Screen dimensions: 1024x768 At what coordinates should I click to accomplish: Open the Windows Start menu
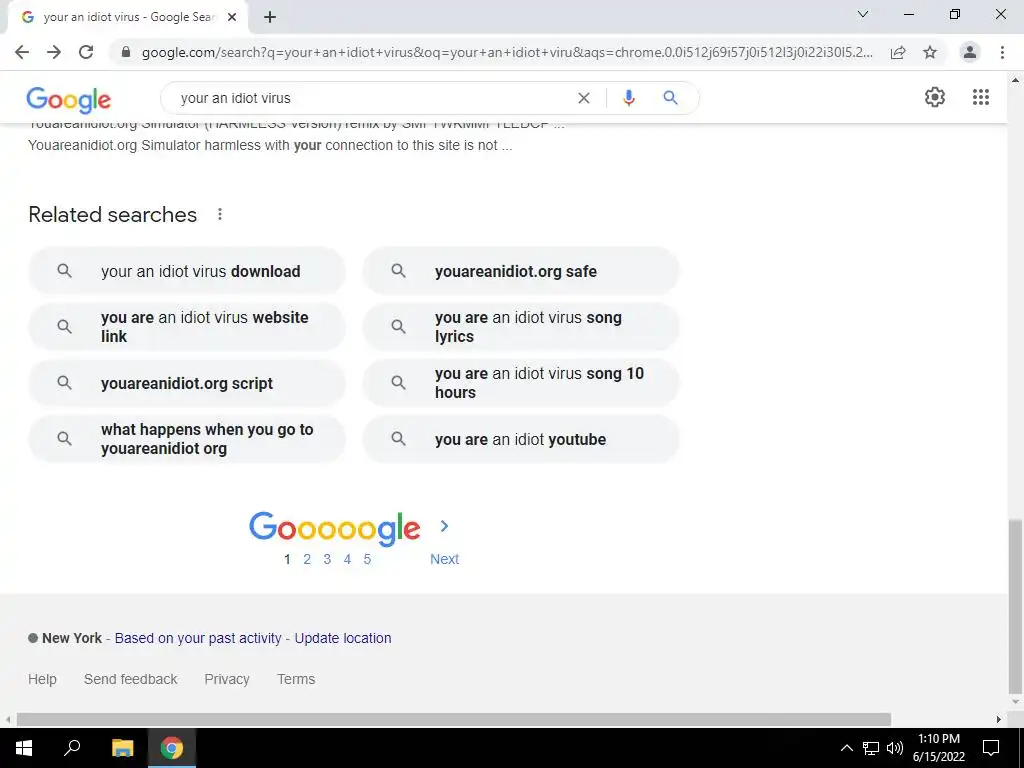click(x=24, y=748)
